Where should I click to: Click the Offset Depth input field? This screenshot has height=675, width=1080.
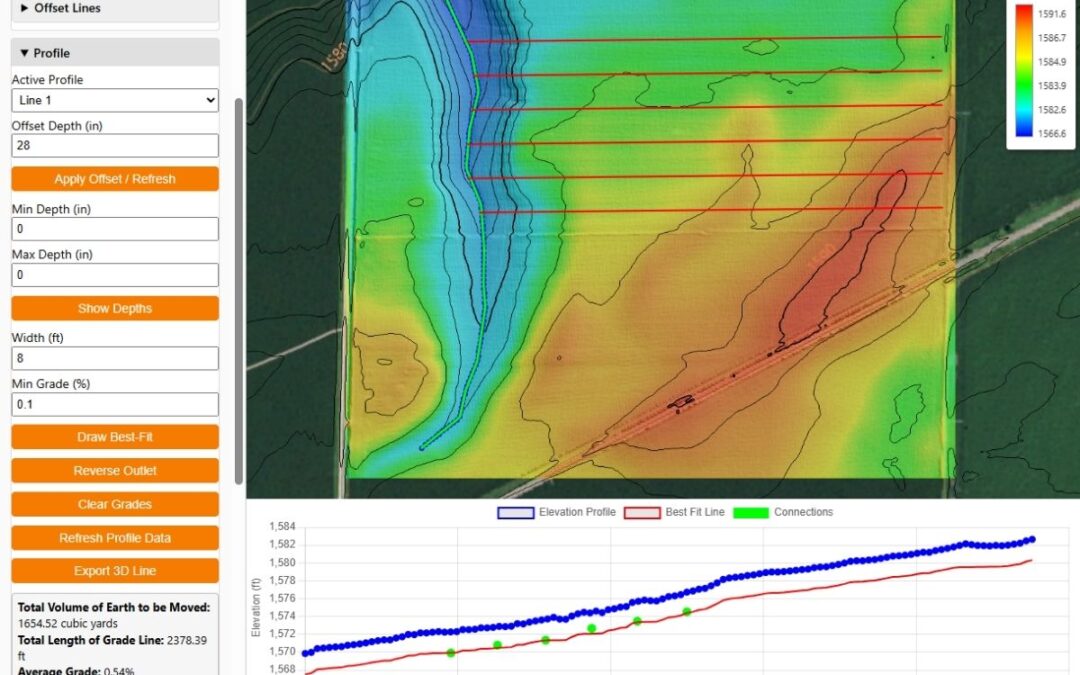tap(115, 146)
